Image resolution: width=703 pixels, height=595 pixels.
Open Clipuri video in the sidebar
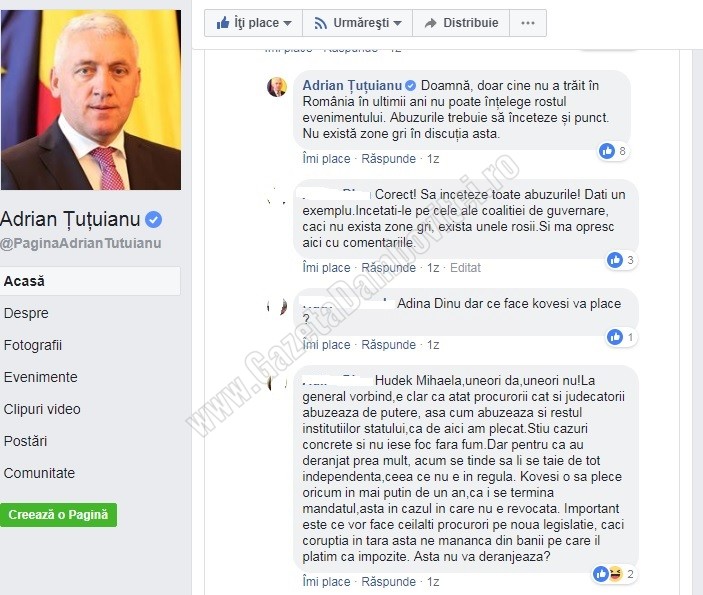[42, 409]
